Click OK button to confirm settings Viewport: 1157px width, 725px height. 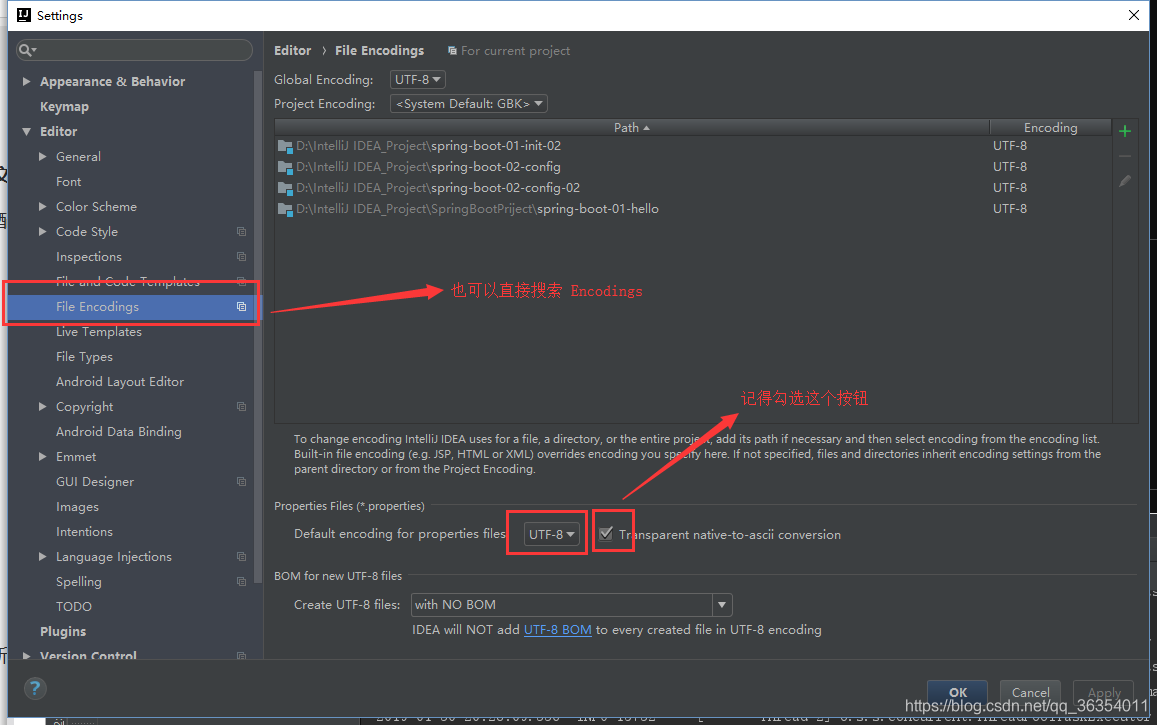958,692
